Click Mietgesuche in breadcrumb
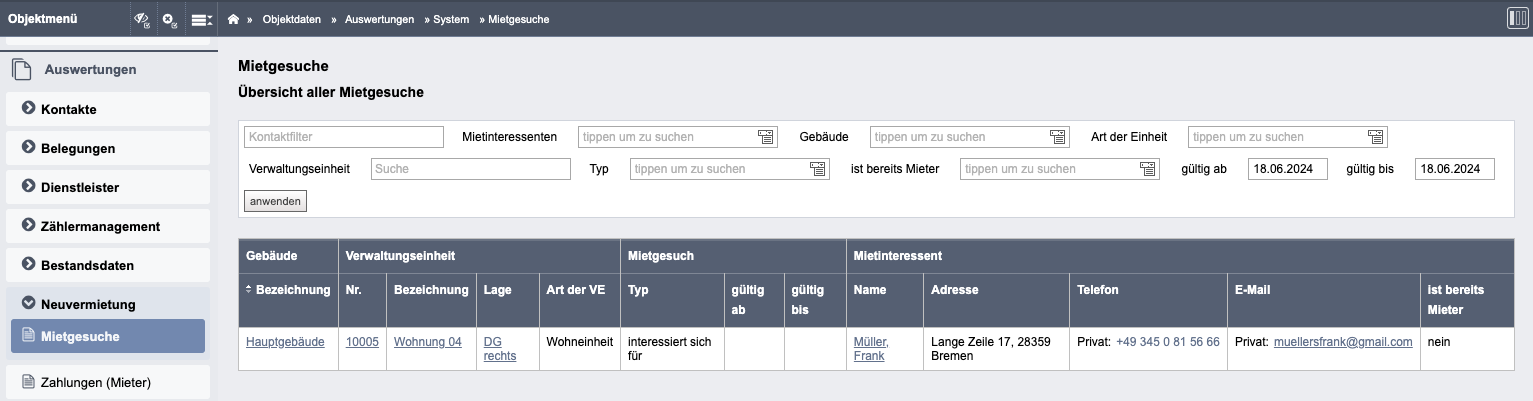Image resolution: width=1533 pixels, height=401 pixels. 518,20
